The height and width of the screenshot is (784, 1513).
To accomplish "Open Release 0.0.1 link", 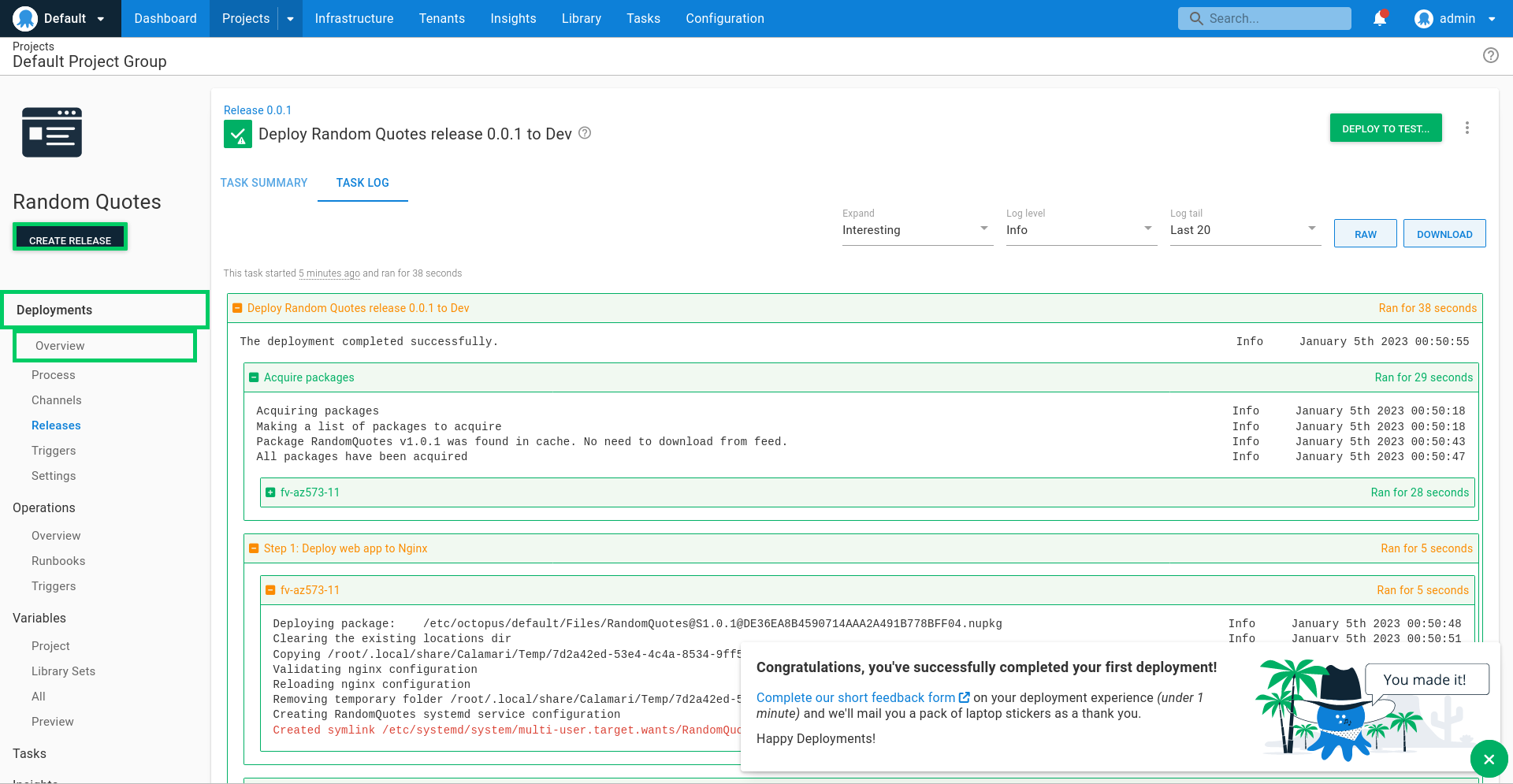I will 257,110.
